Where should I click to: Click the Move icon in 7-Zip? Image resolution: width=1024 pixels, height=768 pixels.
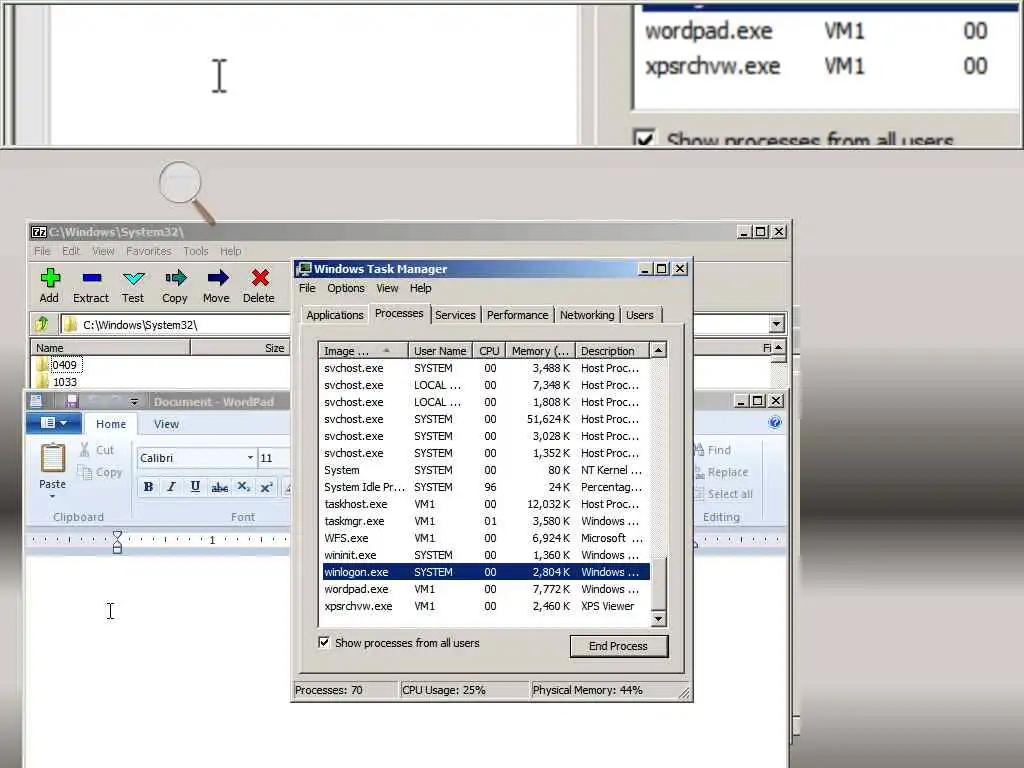tap(217, 278)
